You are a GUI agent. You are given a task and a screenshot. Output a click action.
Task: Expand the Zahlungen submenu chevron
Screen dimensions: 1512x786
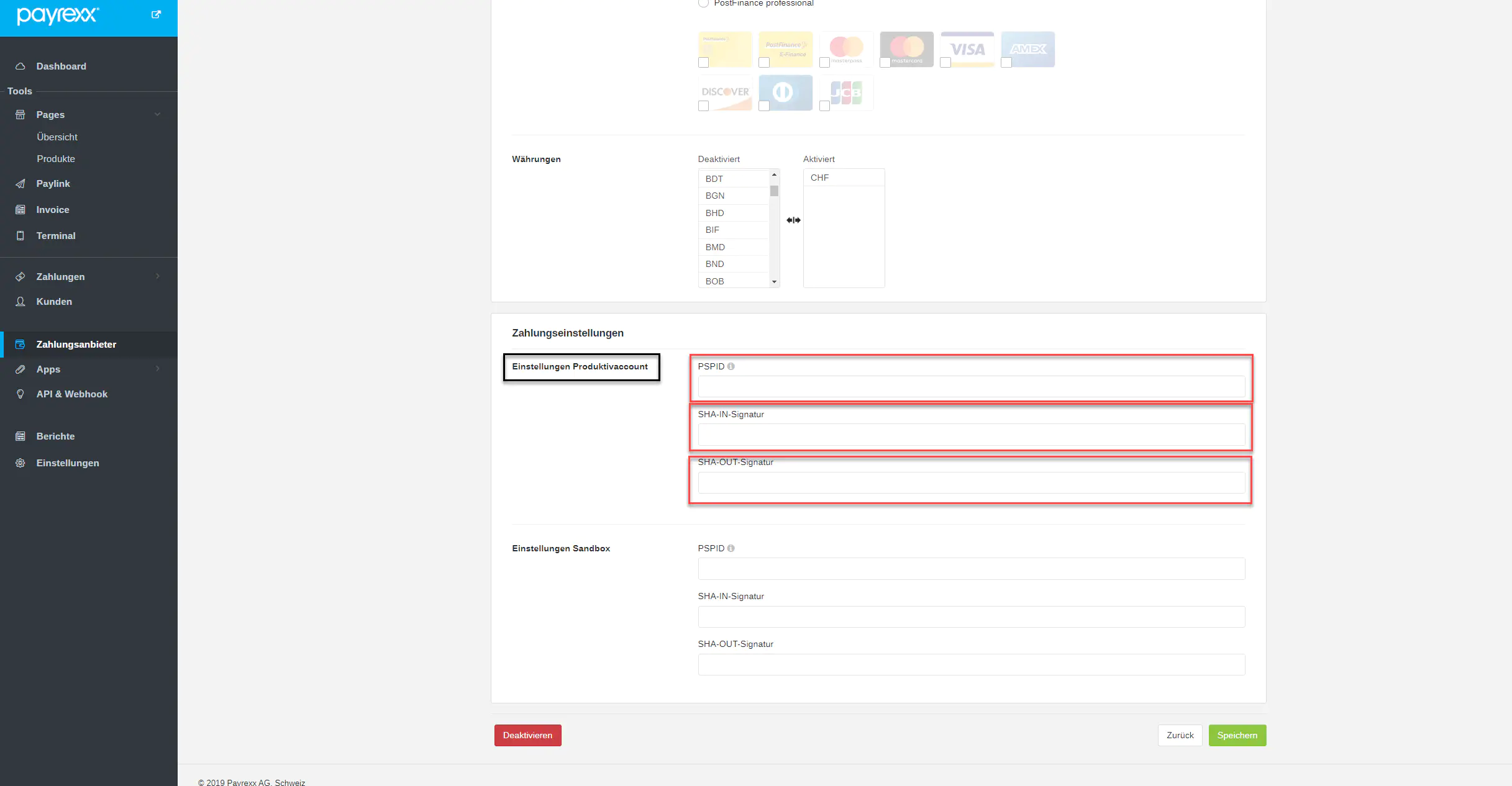pyautogui.click(x=158, y=276)
